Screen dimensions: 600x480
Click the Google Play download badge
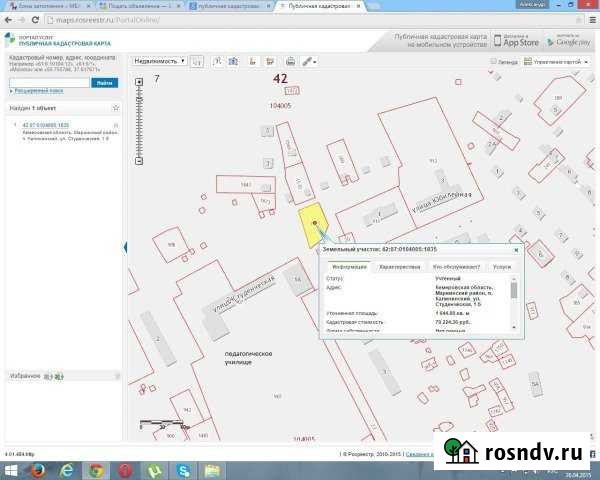(x=568, y=41)
